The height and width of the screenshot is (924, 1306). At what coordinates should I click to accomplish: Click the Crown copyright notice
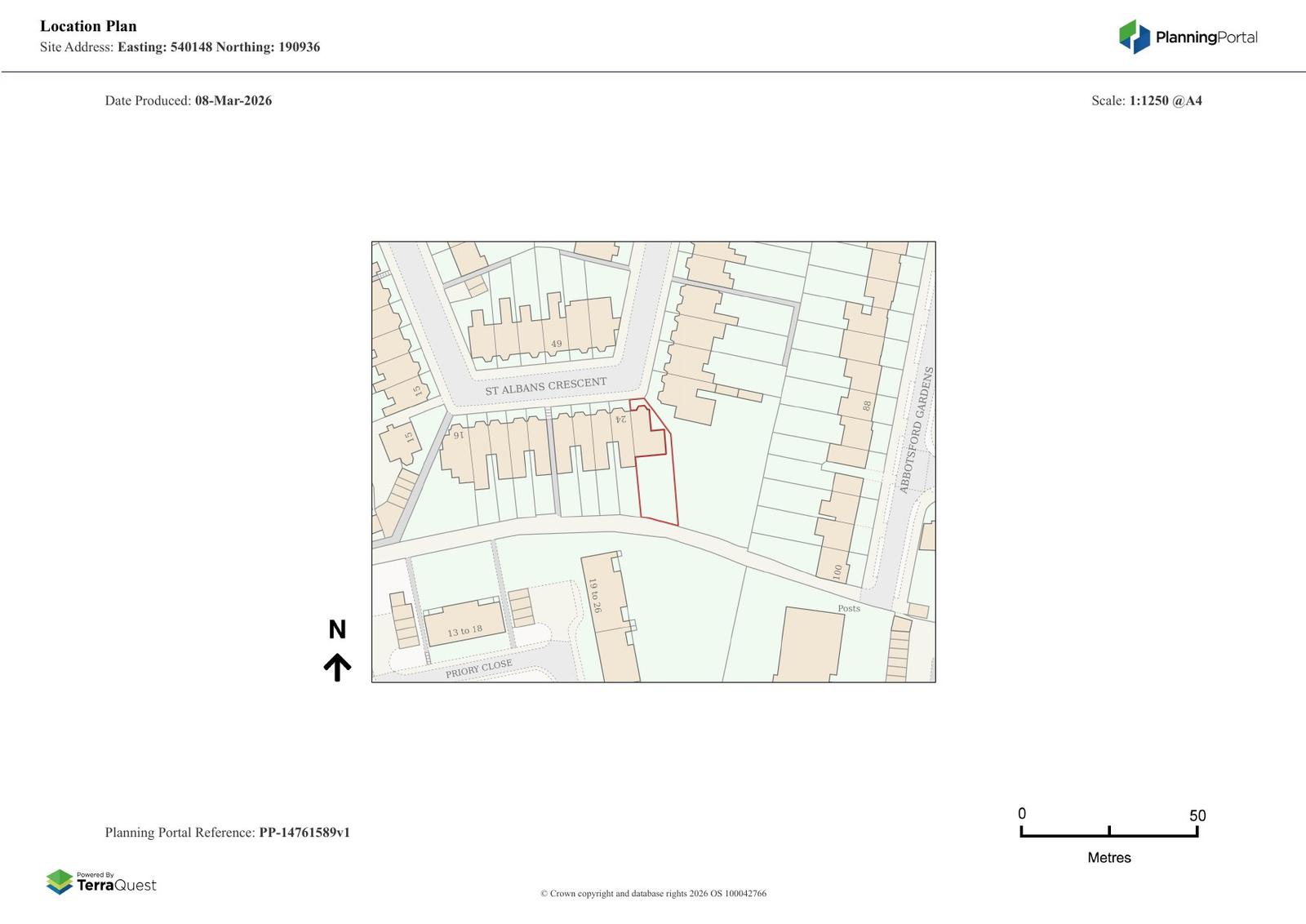point(653,893)
